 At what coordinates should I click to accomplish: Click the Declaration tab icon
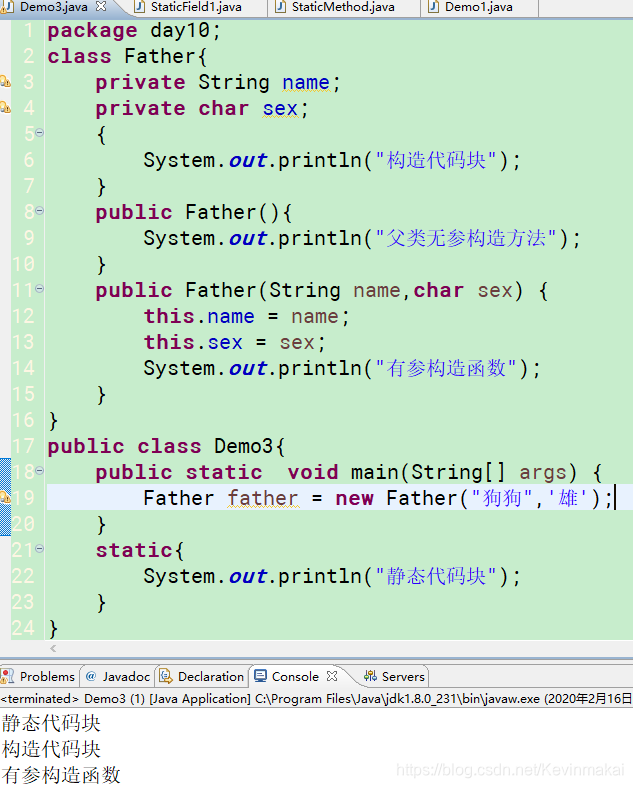tap(165, 676)
